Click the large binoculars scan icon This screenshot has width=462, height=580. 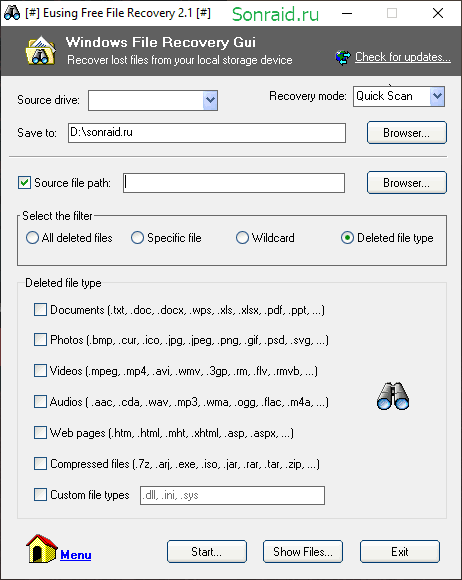pyautogui.click(x=393, y=396)
